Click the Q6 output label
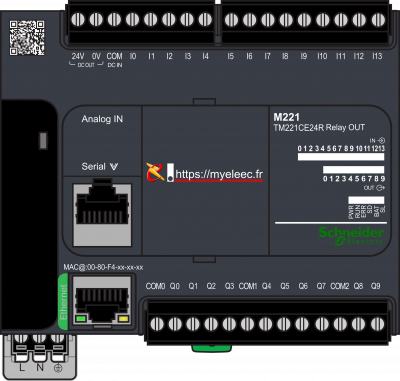The width and height of the screenshot is (400, 381). [303, 286]
